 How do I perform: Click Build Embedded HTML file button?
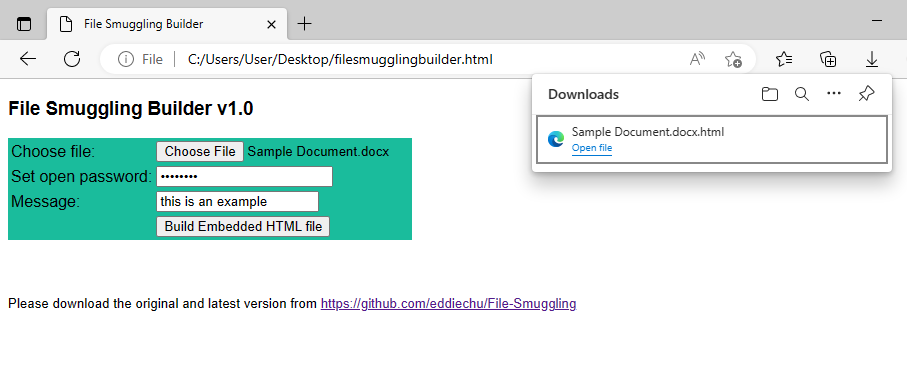(243, 227)
